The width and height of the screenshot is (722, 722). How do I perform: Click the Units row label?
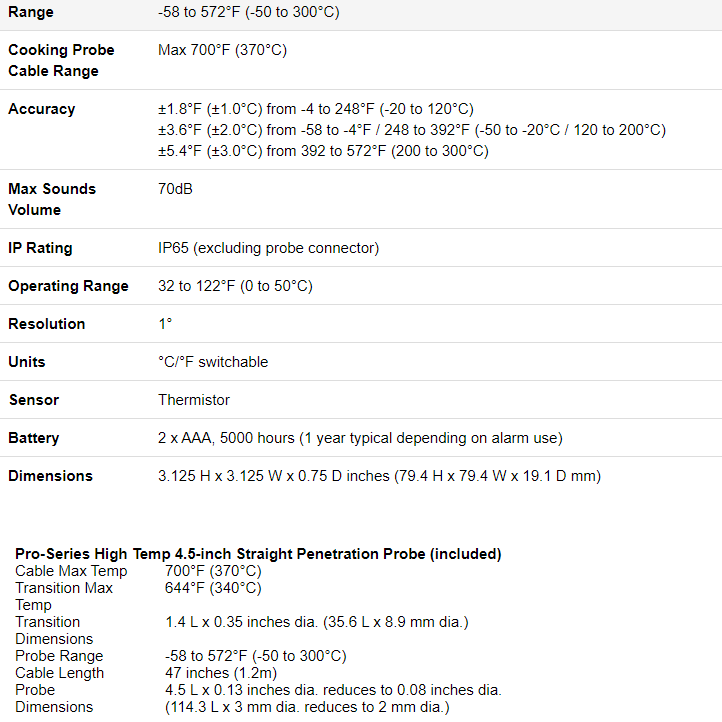point(27,362)
